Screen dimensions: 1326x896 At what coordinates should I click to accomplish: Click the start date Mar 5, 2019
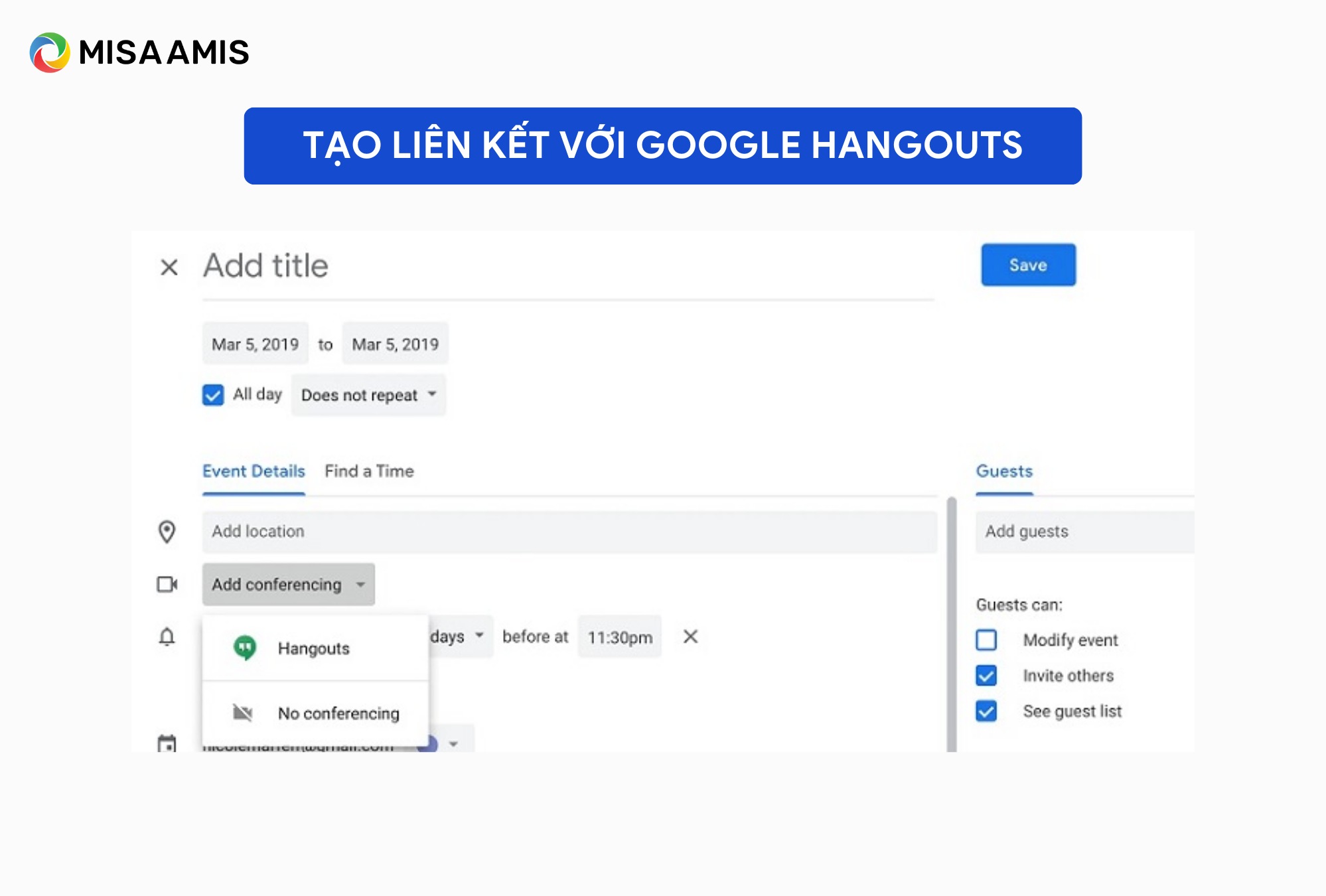[x=256, y=344]
